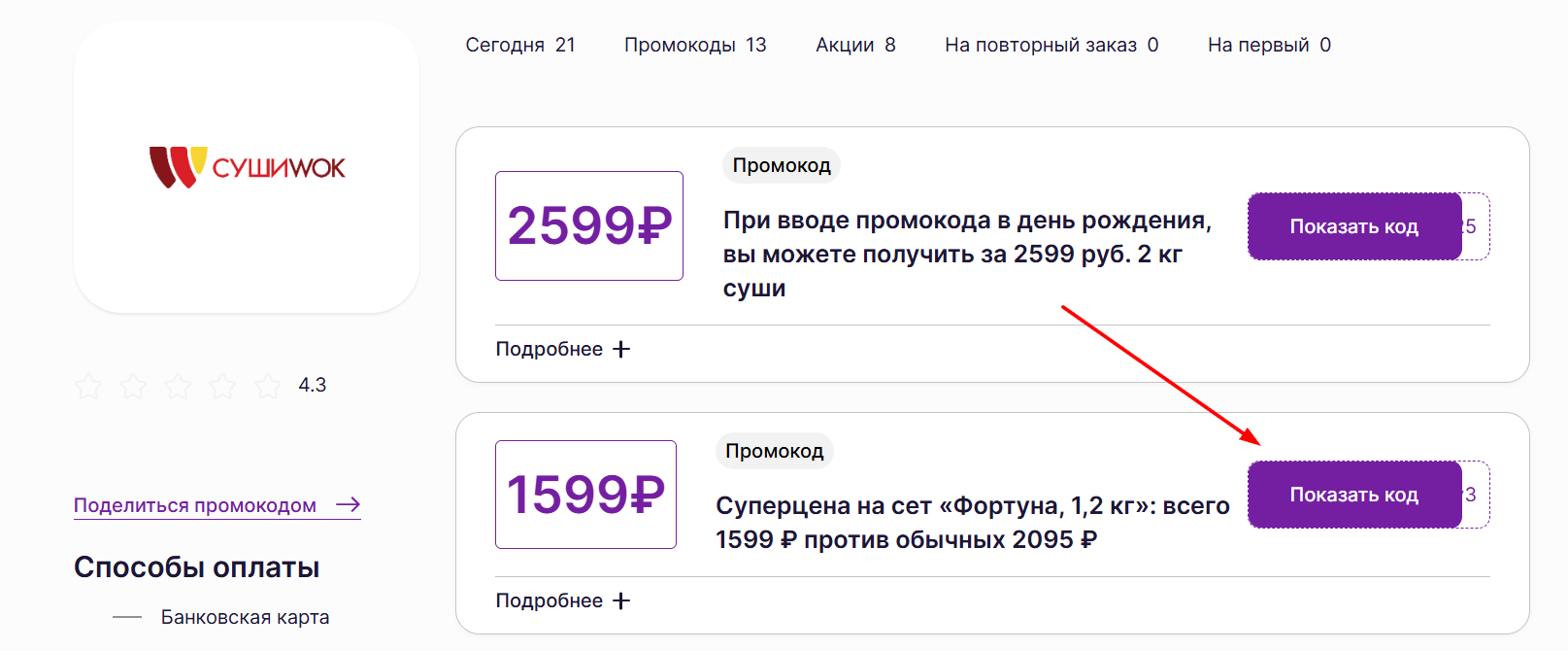Click Показать код for the birthday promo
Image resolution: width=1568 pixels, height=651 pixels.
(x=1353, y=225)
